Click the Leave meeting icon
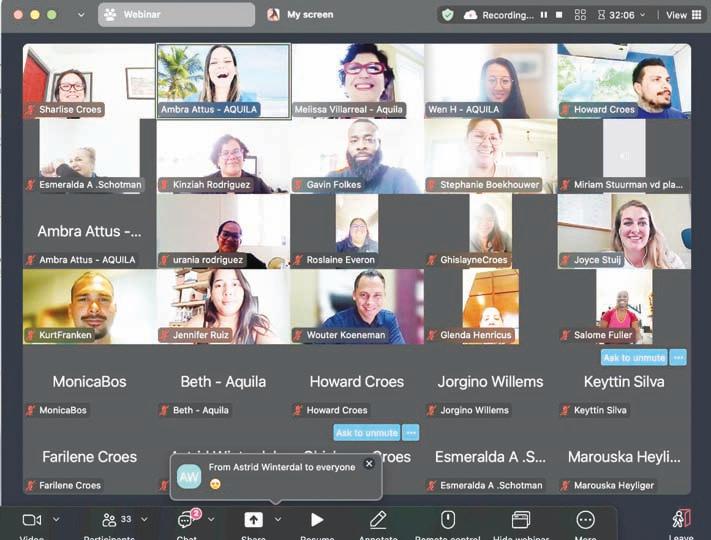The width and height of the screenshot is (711, 540). coord(681,519)
